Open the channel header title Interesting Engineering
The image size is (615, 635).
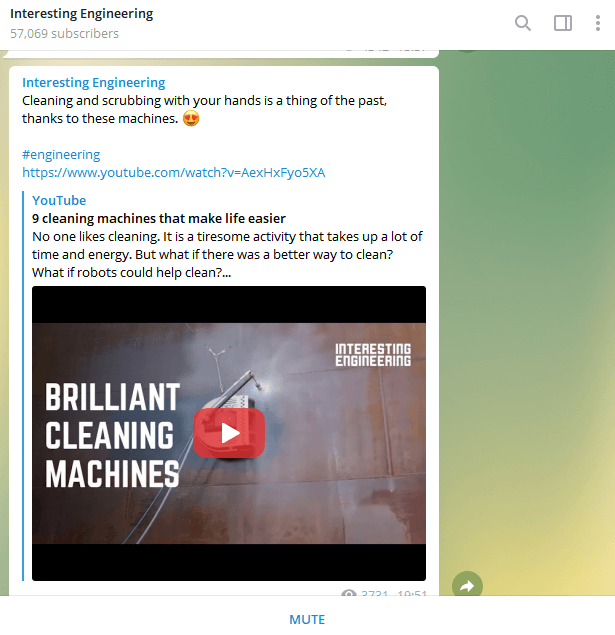pyautogui.click(x=81, y=13)
